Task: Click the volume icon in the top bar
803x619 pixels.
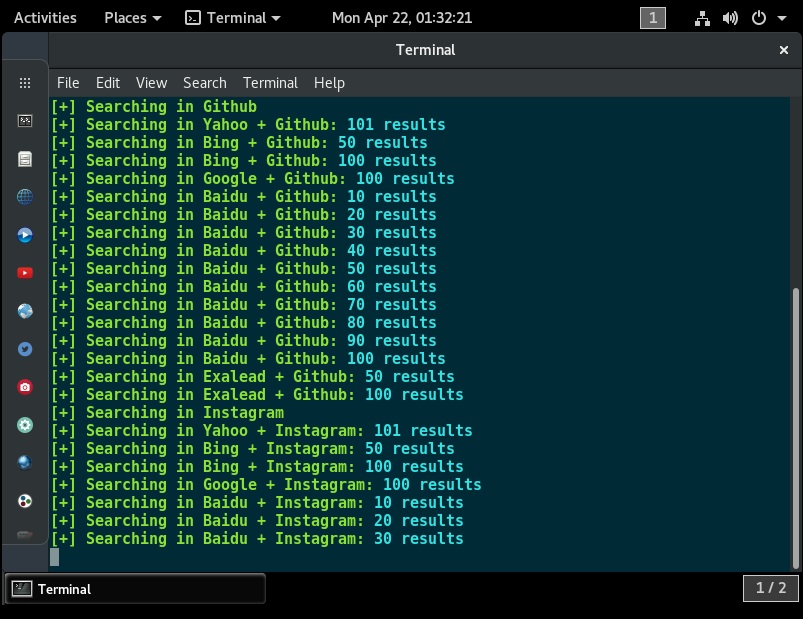Action: coord(729,17)
